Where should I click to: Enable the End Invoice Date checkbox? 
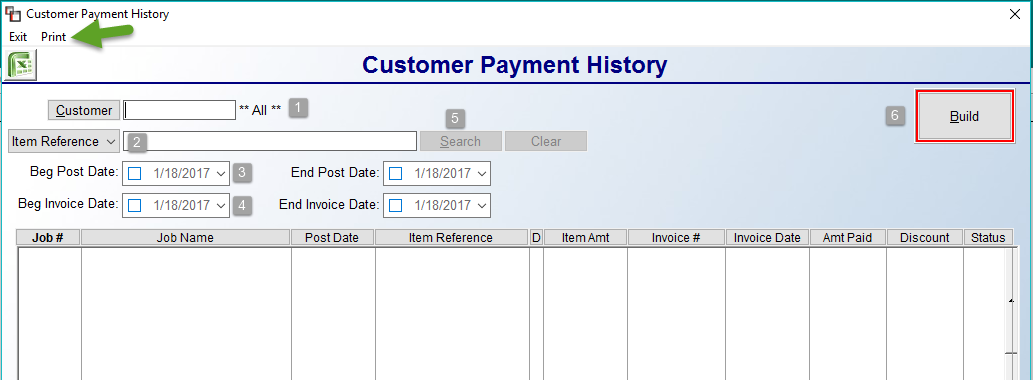click(395, 205)
